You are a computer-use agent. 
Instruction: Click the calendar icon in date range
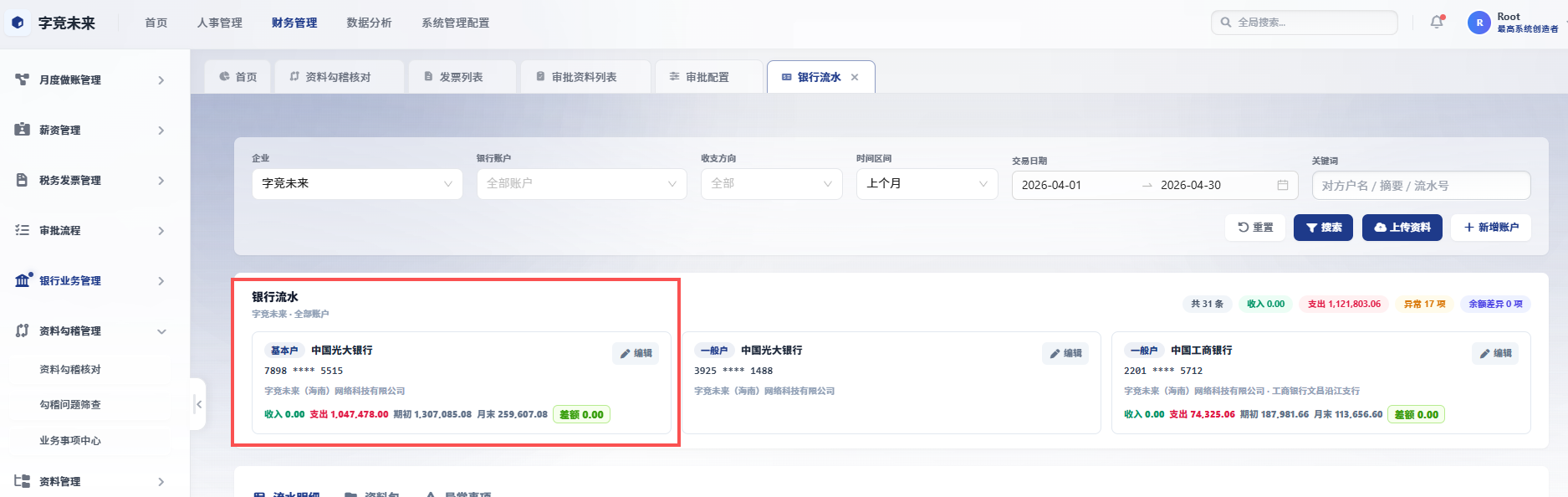(1283, 185)
